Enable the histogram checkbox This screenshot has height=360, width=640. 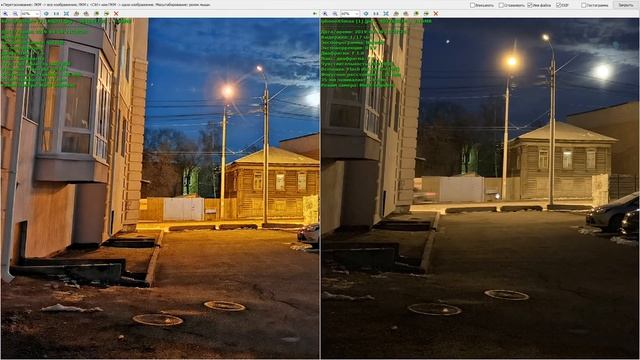pyautogui.click(x=584, y=5)
